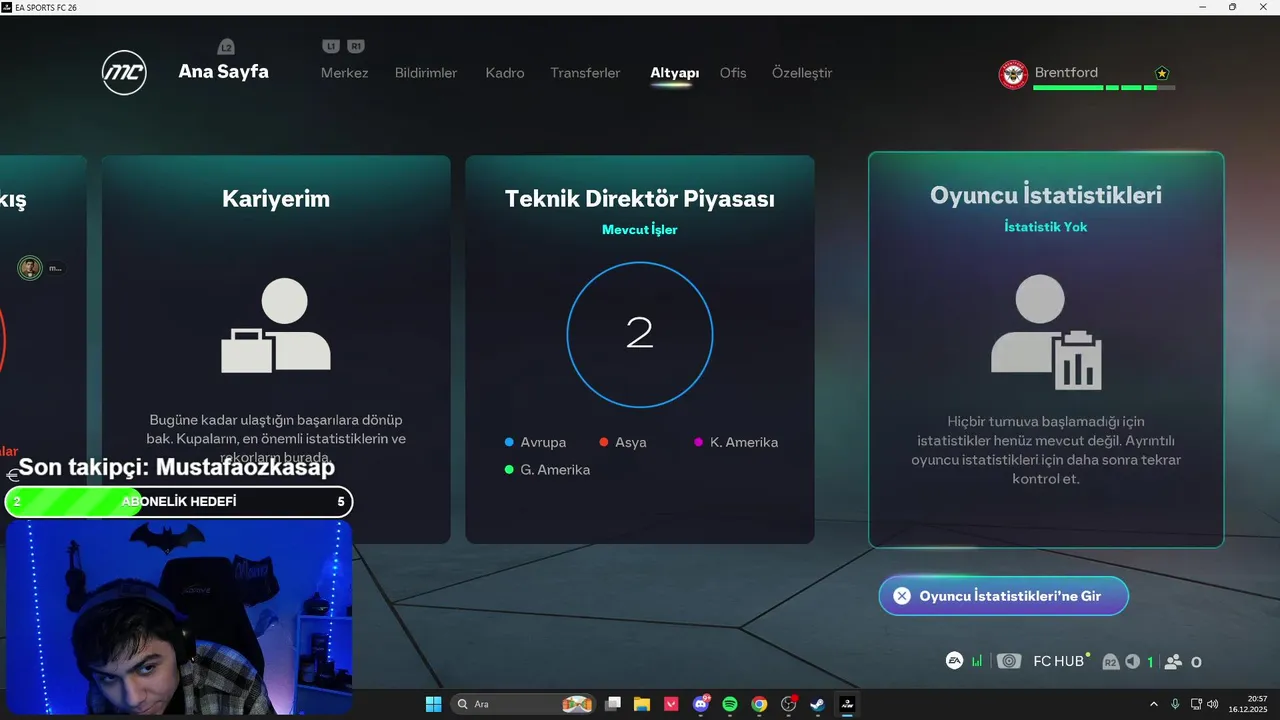Image resolution: width=1280 pixels, height=720 pixels.
Task: Click the circle showing 2 available jobs
Action: click(640, 335)
